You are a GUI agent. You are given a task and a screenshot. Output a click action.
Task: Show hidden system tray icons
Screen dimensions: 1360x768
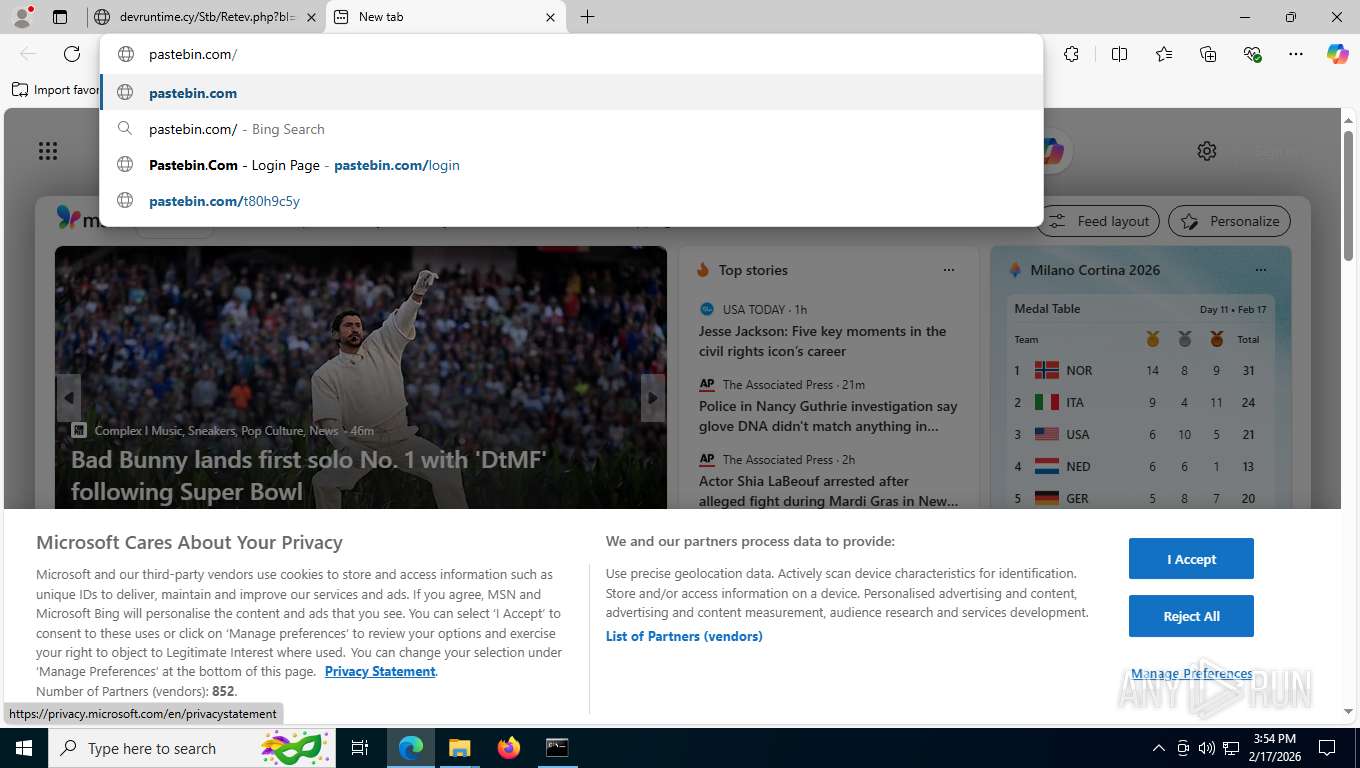coord(1159,748)
